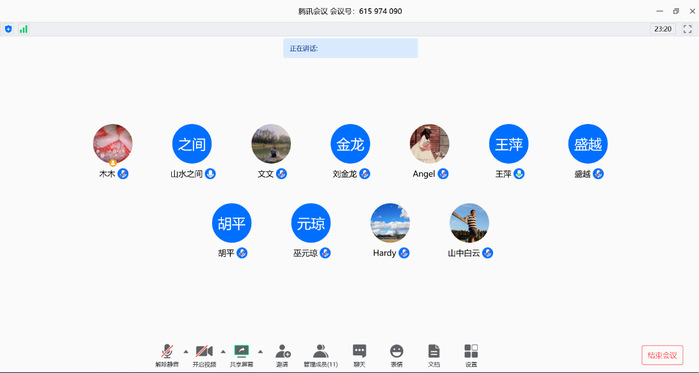Click 胡平 muted microphone icon

click(242, 253)
